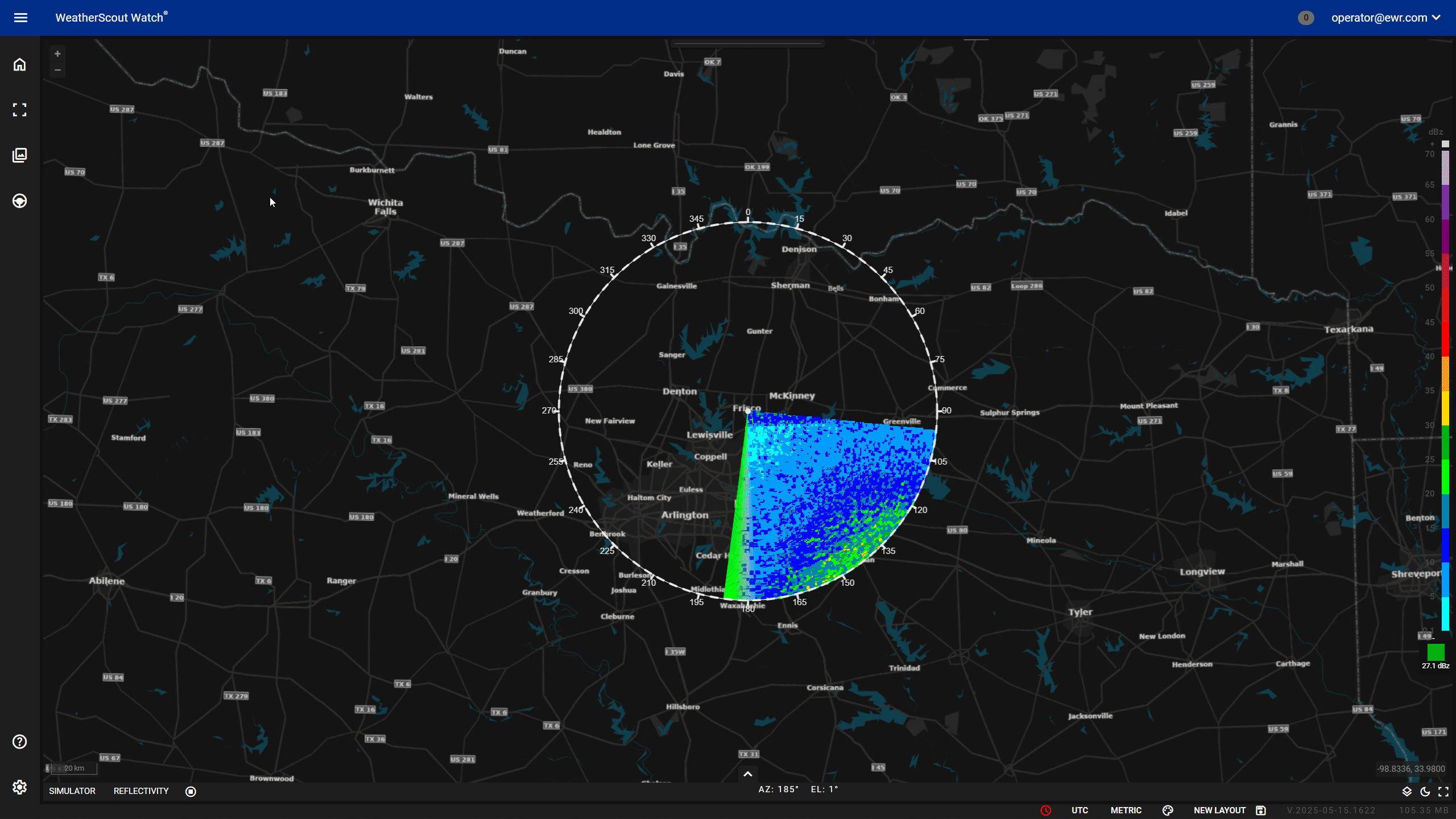
Task: Save the current layout using the save icon
Action: [x=1261, y=810]
